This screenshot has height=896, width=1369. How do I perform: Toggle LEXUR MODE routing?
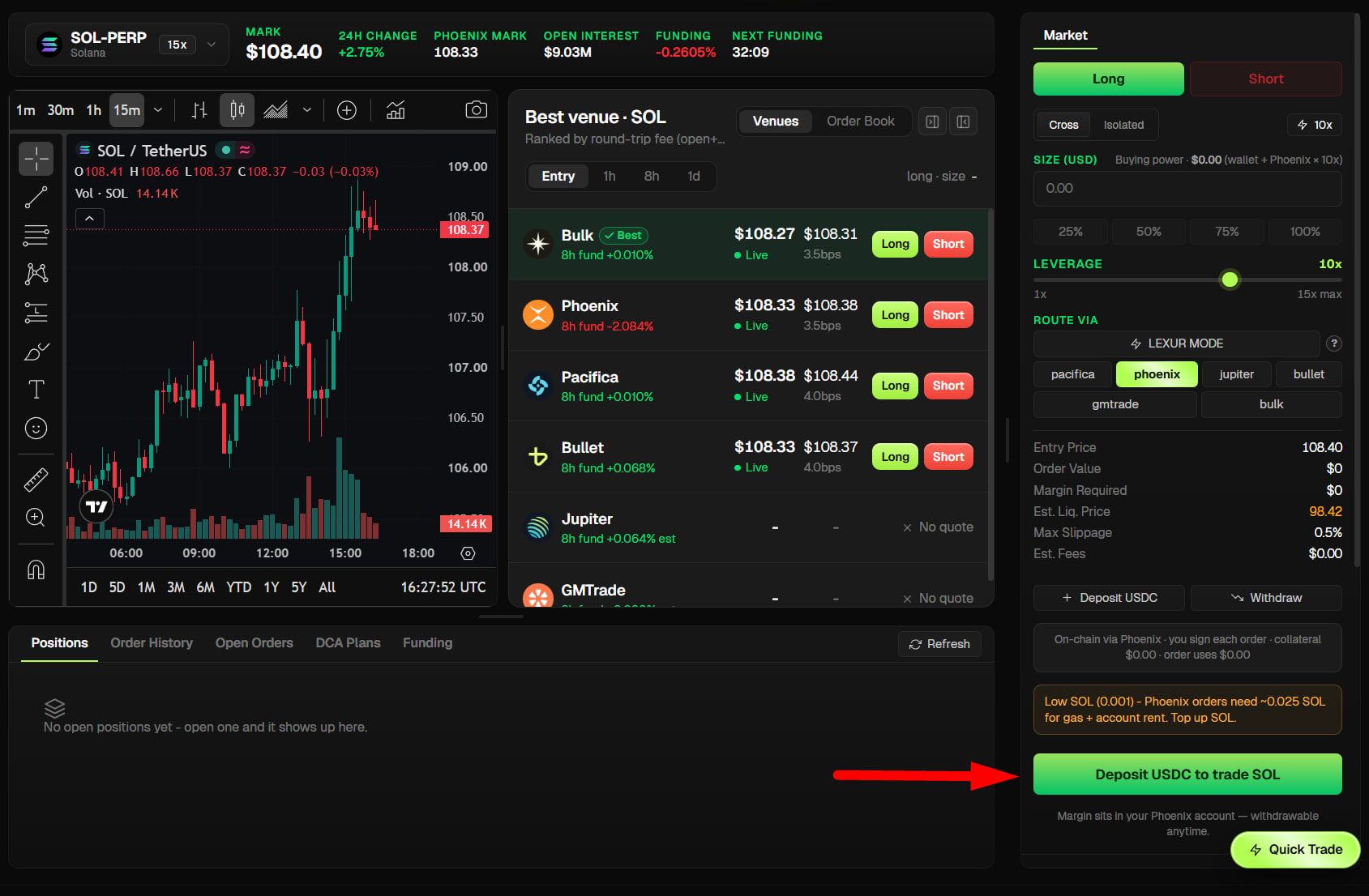1177,343
